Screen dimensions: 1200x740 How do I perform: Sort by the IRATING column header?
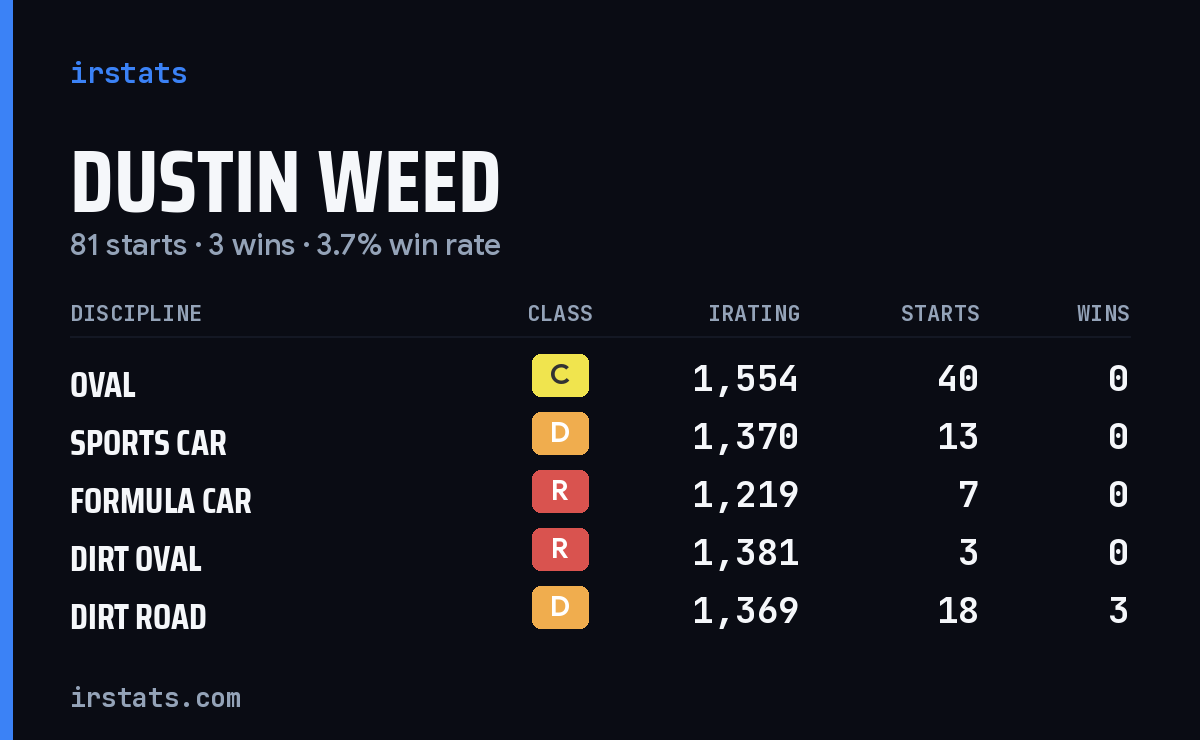754,314
